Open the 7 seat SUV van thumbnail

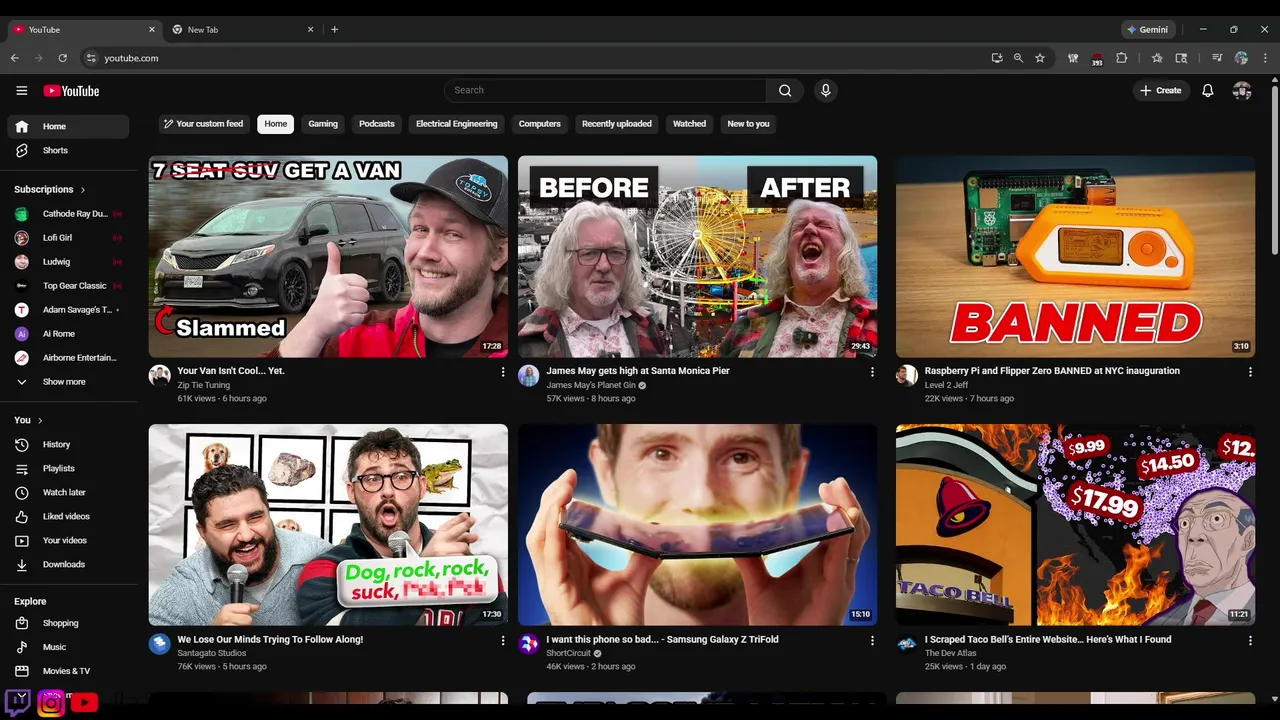click(x=328, y=256)
